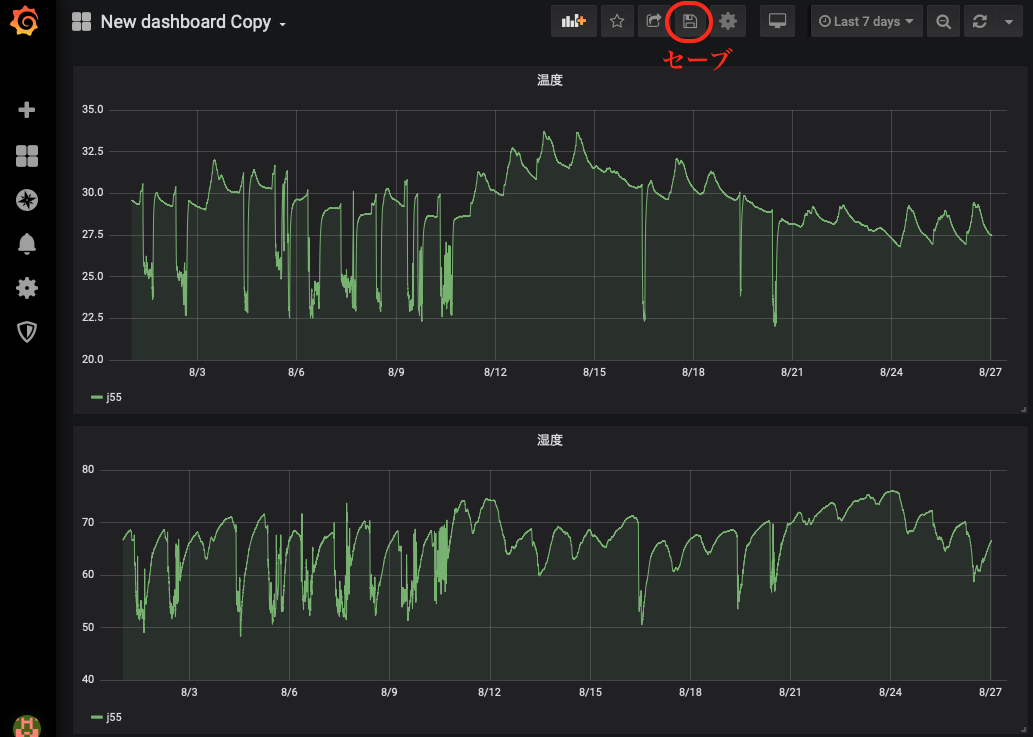1033x737 pixels.
Task: Open the Configuration gear in sidebar
Action: pyautogui.click(x=27, y=288)
